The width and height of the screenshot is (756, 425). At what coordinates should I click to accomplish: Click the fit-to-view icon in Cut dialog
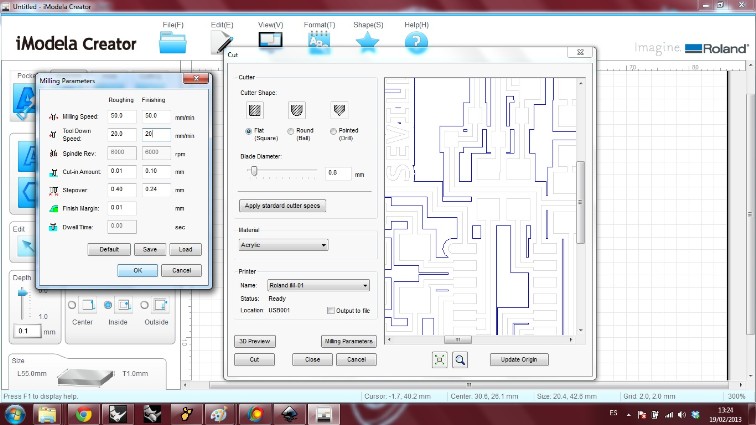[439, 359]
